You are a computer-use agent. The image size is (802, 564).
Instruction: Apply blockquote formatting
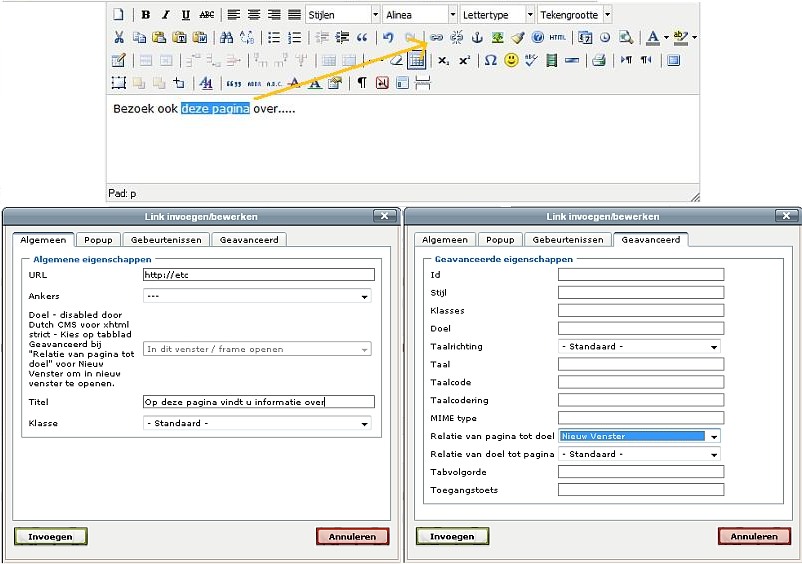click(x=362, y=37)
